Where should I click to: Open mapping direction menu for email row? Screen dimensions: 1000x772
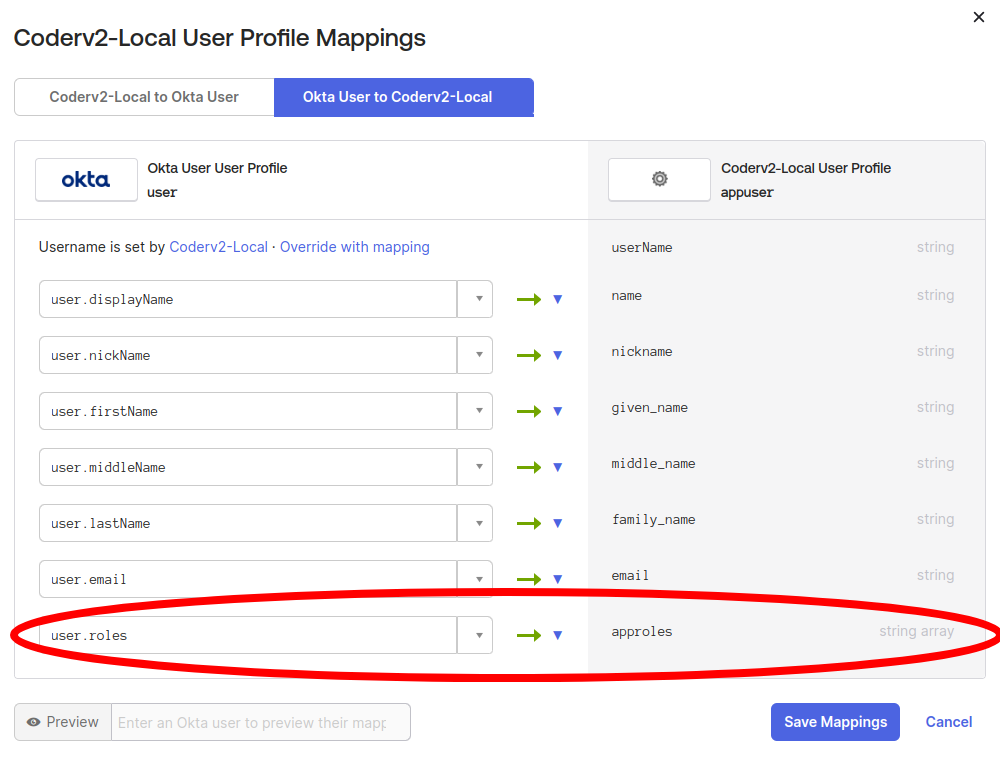tap(557, 579)
